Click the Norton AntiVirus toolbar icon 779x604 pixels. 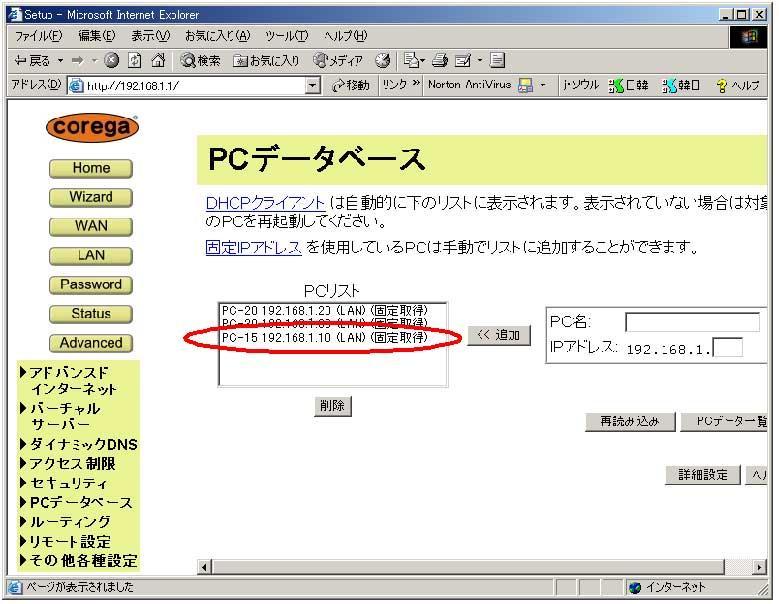[525, 86]
